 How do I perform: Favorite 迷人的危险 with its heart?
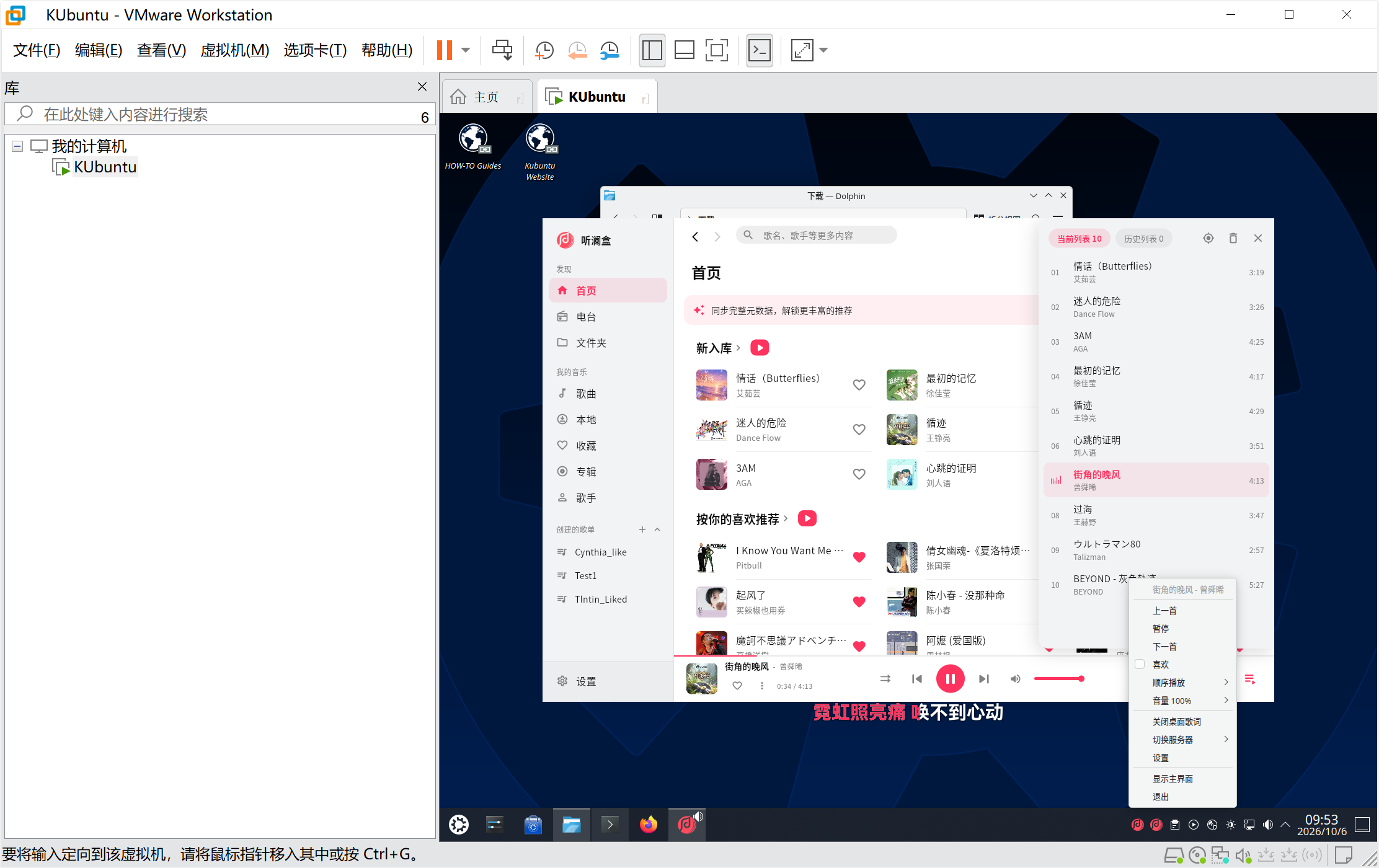859,430
